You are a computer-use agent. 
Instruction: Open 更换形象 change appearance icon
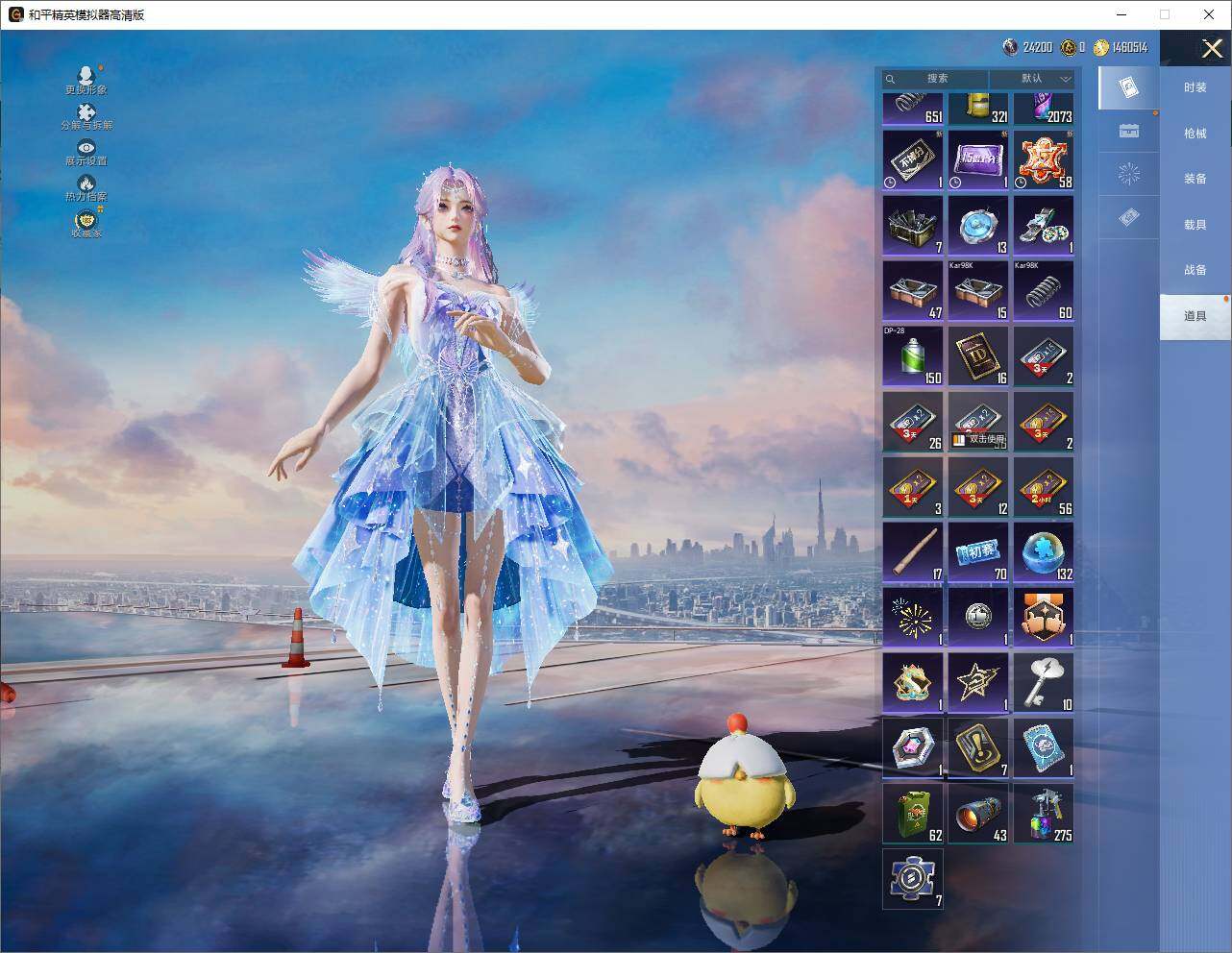click(x=86, y=81)
